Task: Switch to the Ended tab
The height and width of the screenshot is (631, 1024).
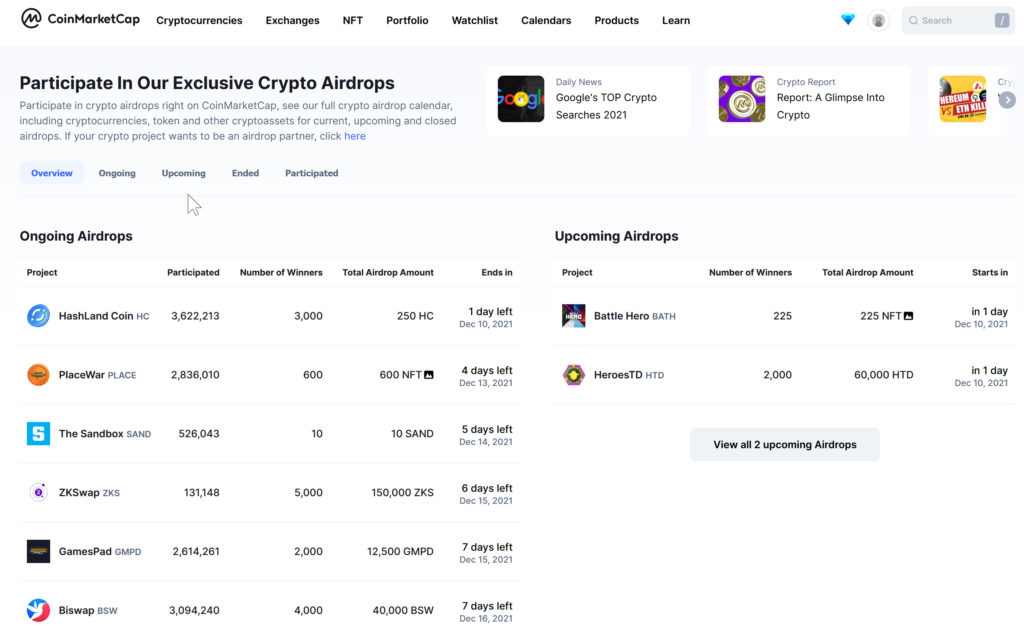Action: click(x=245, y=173)
